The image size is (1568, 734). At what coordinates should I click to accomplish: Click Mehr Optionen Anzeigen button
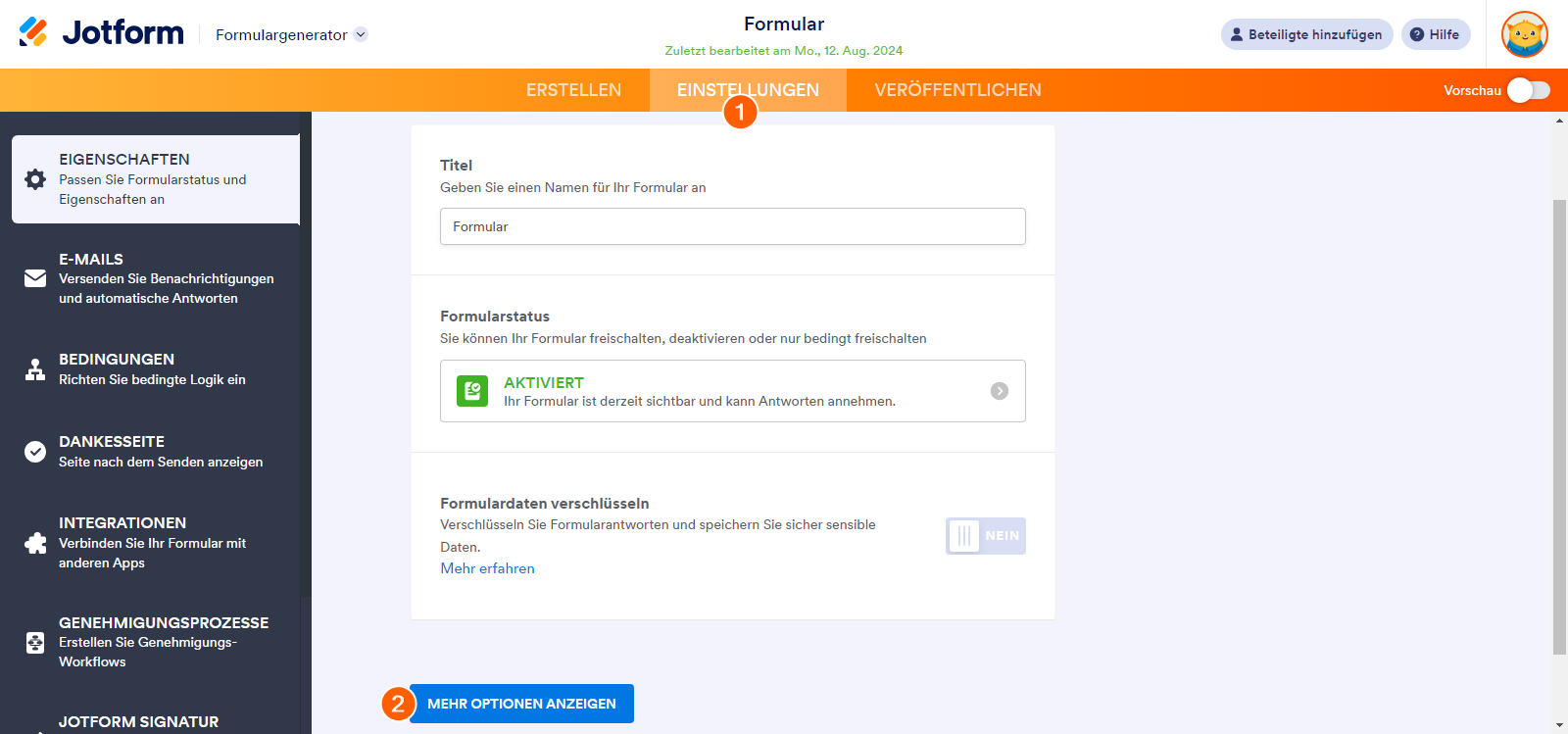pos(521,704)
